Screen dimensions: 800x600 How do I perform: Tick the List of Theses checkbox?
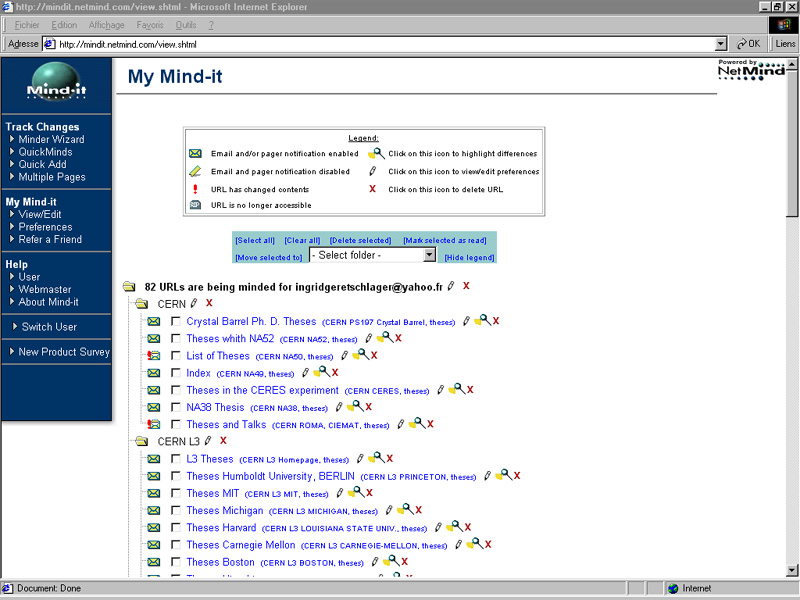coord(176,356)
